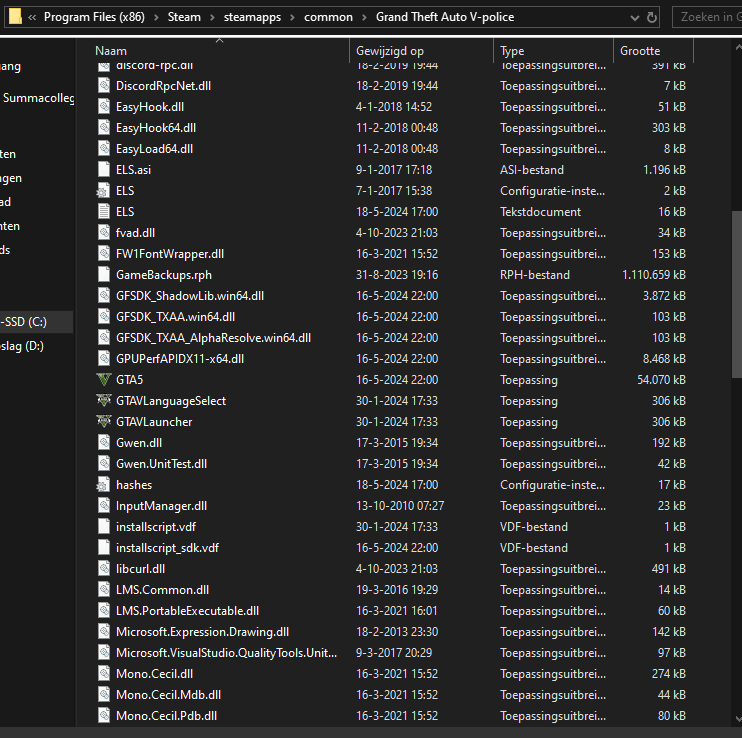Click the GTAVLanguageSelect file icon

[x=103, y=401]
